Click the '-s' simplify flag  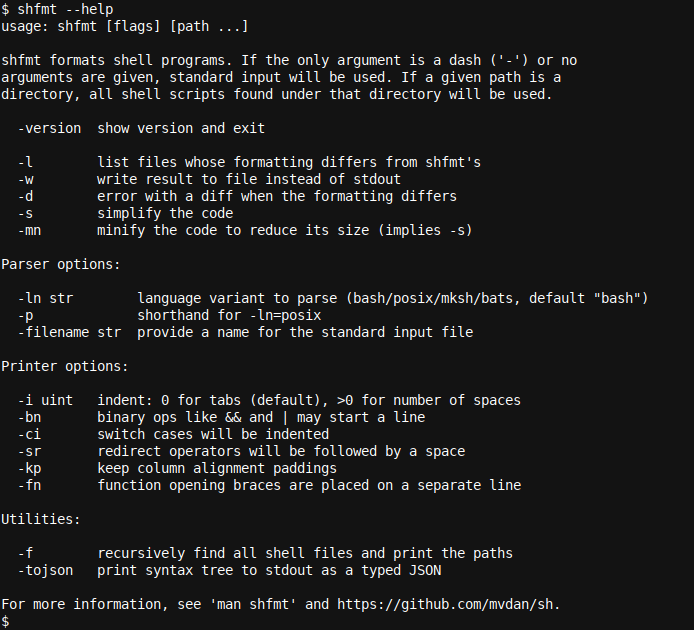point(25,213)
